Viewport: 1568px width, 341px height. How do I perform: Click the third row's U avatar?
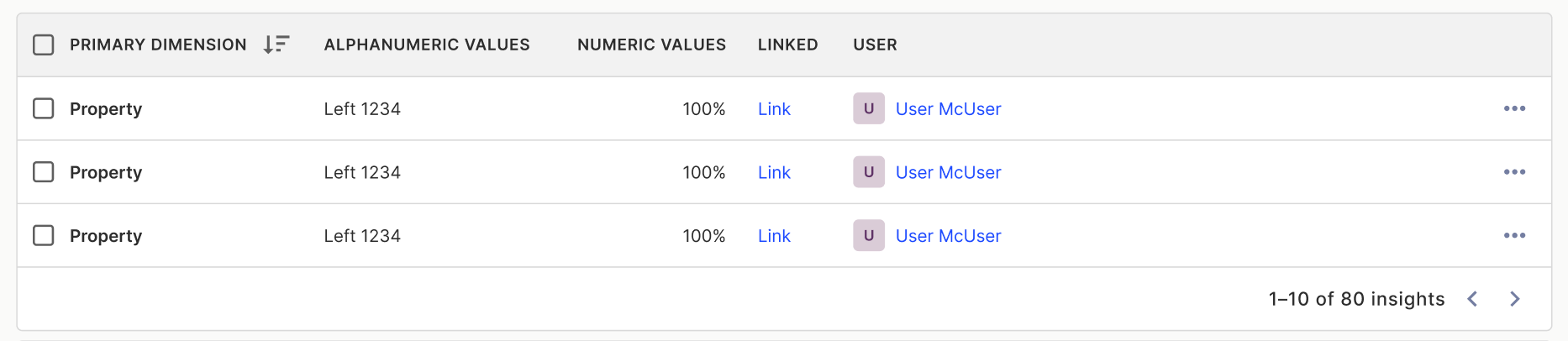point(869,236)
